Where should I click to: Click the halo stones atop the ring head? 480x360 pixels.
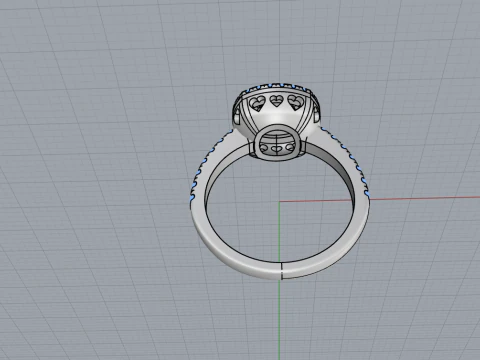pos(277,86)
